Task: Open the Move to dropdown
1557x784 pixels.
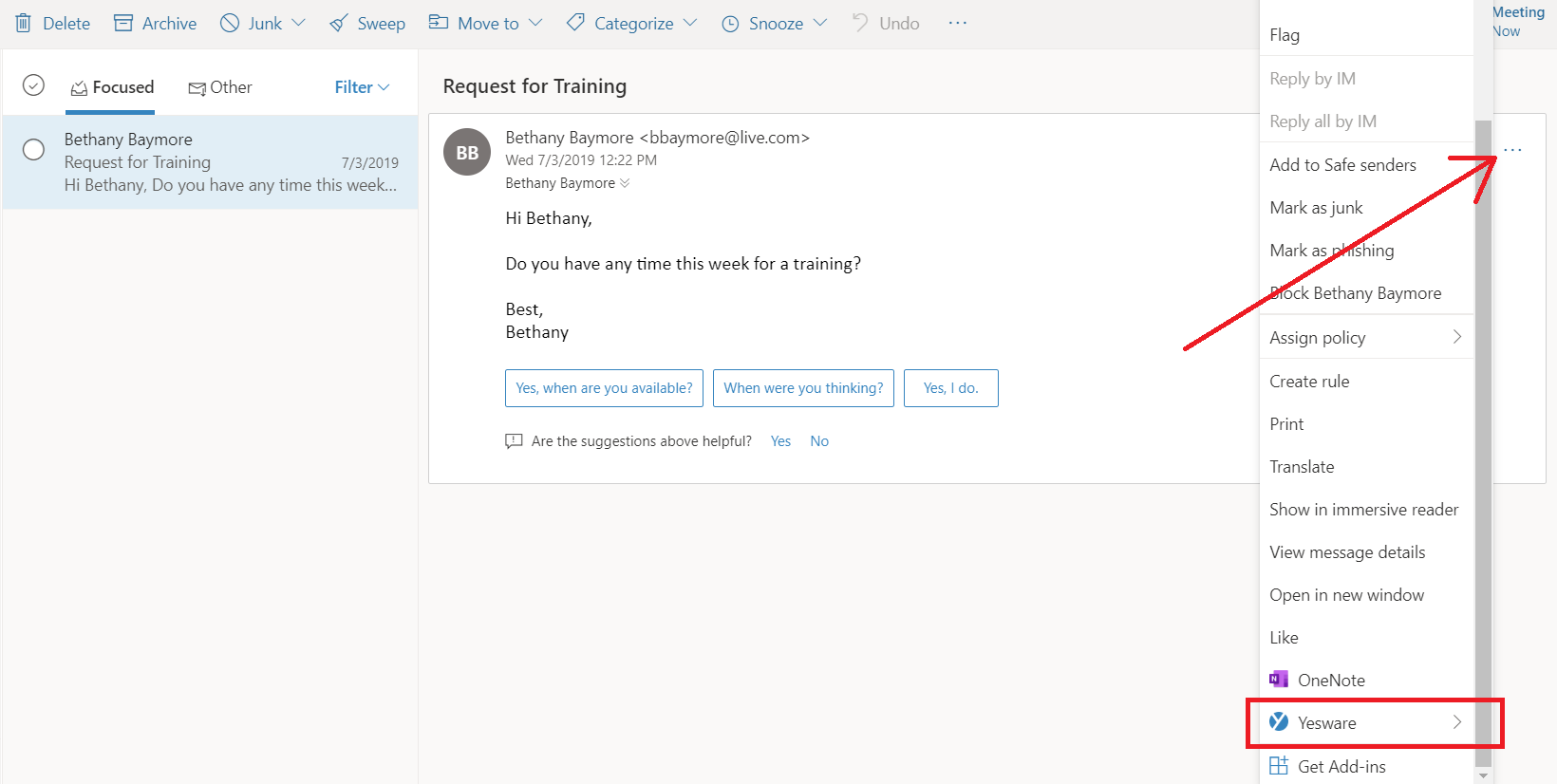Action: (x=486, y=23)
